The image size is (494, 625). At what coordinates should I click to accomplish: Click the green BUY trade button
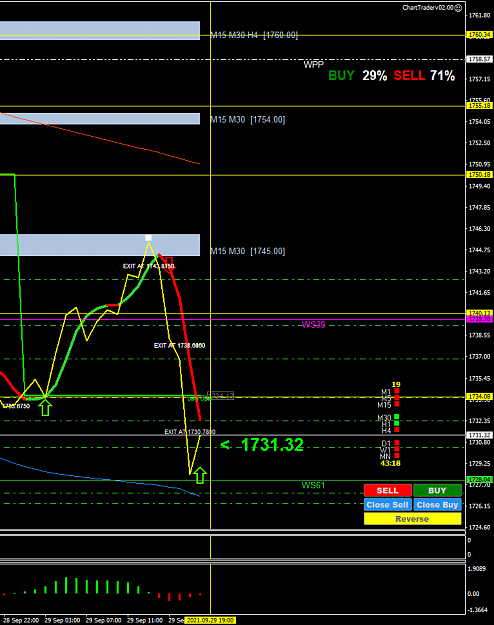point(437,490)
